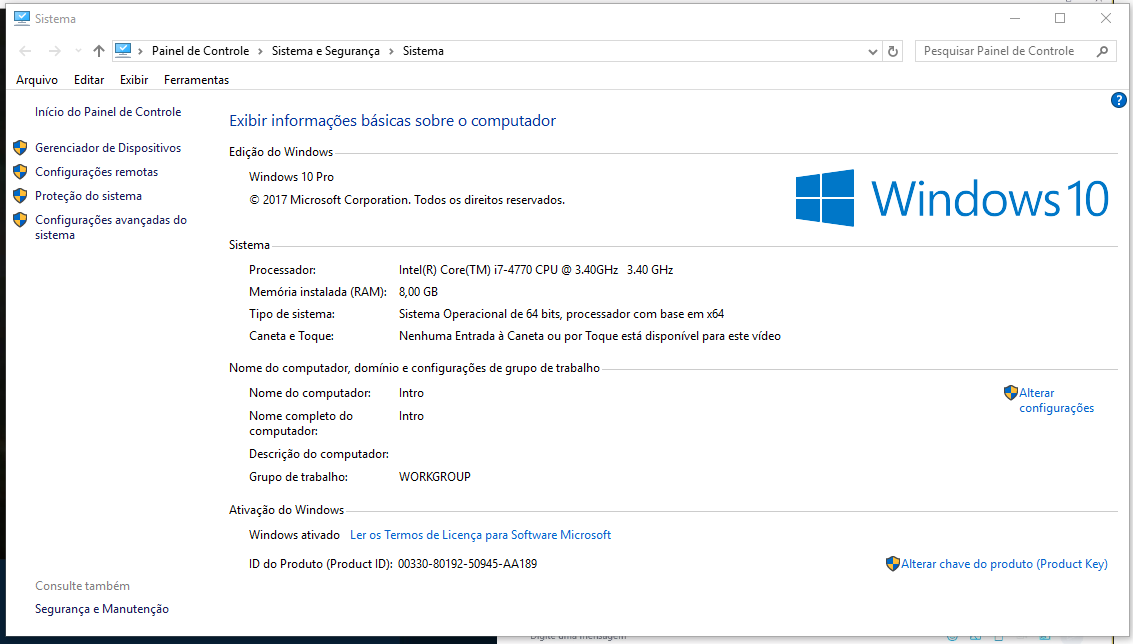Expand the chevron after Sistema e Segurança

pos(391,51)
